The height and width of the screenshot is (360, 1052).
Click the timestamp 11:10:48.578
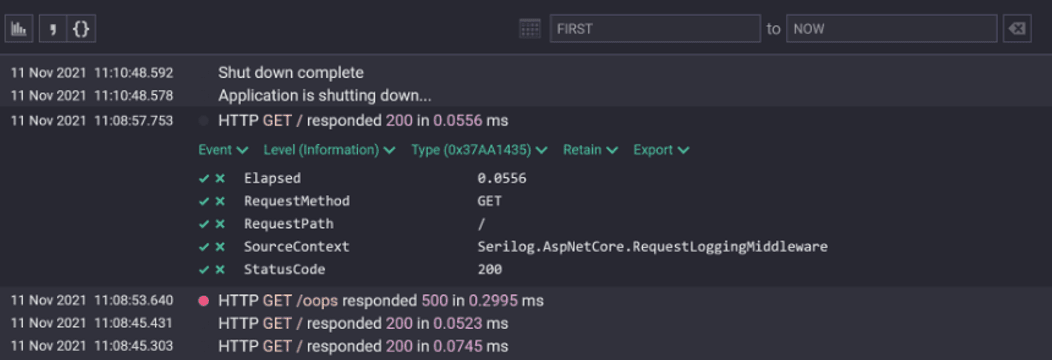(x=134, y=96)
